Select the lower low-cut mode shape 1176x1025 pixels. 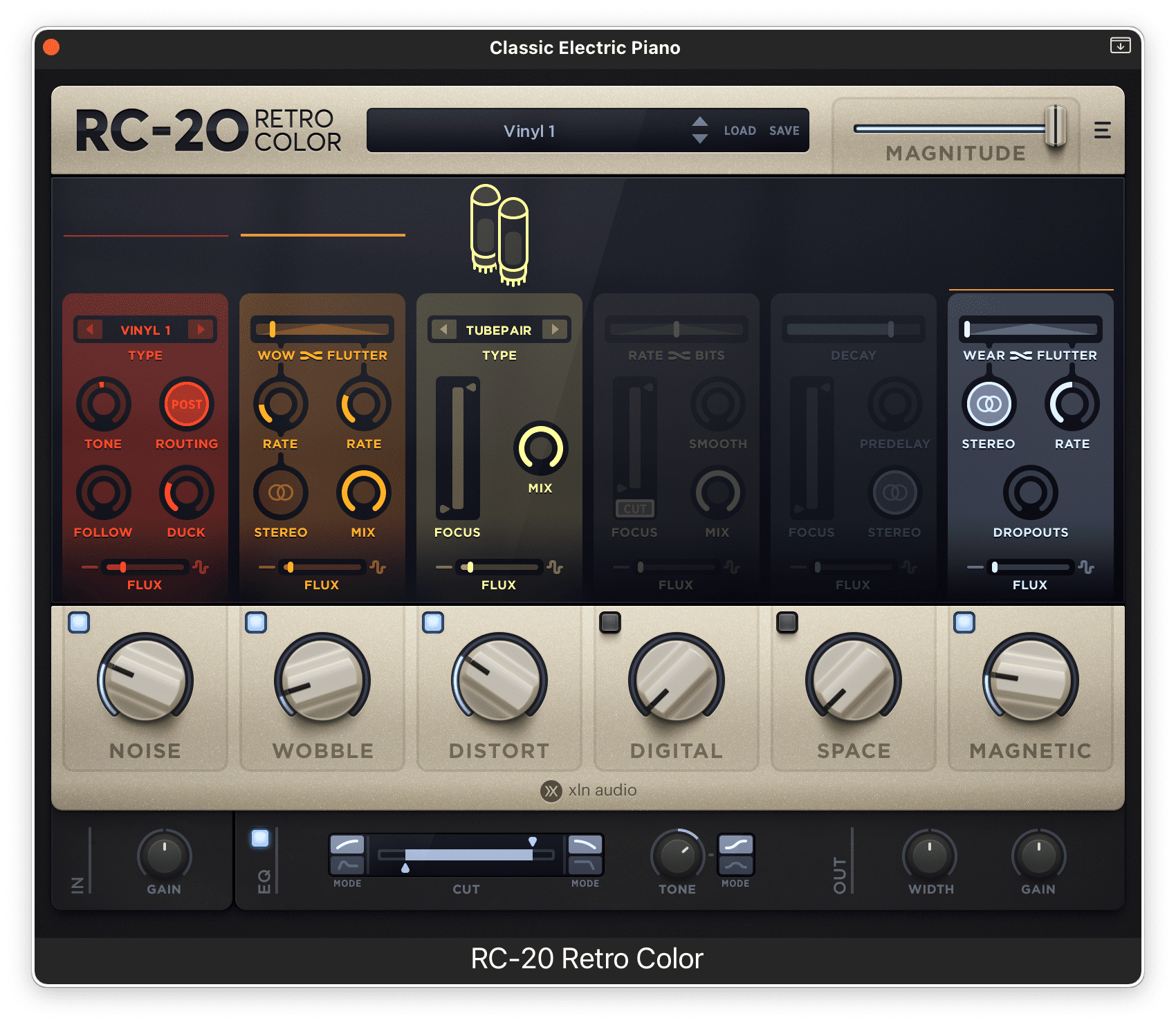[347, 865]
